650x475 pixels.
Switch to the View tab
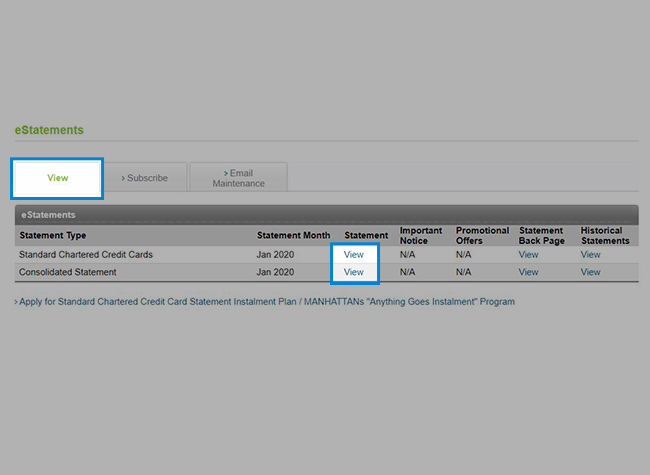57,178
